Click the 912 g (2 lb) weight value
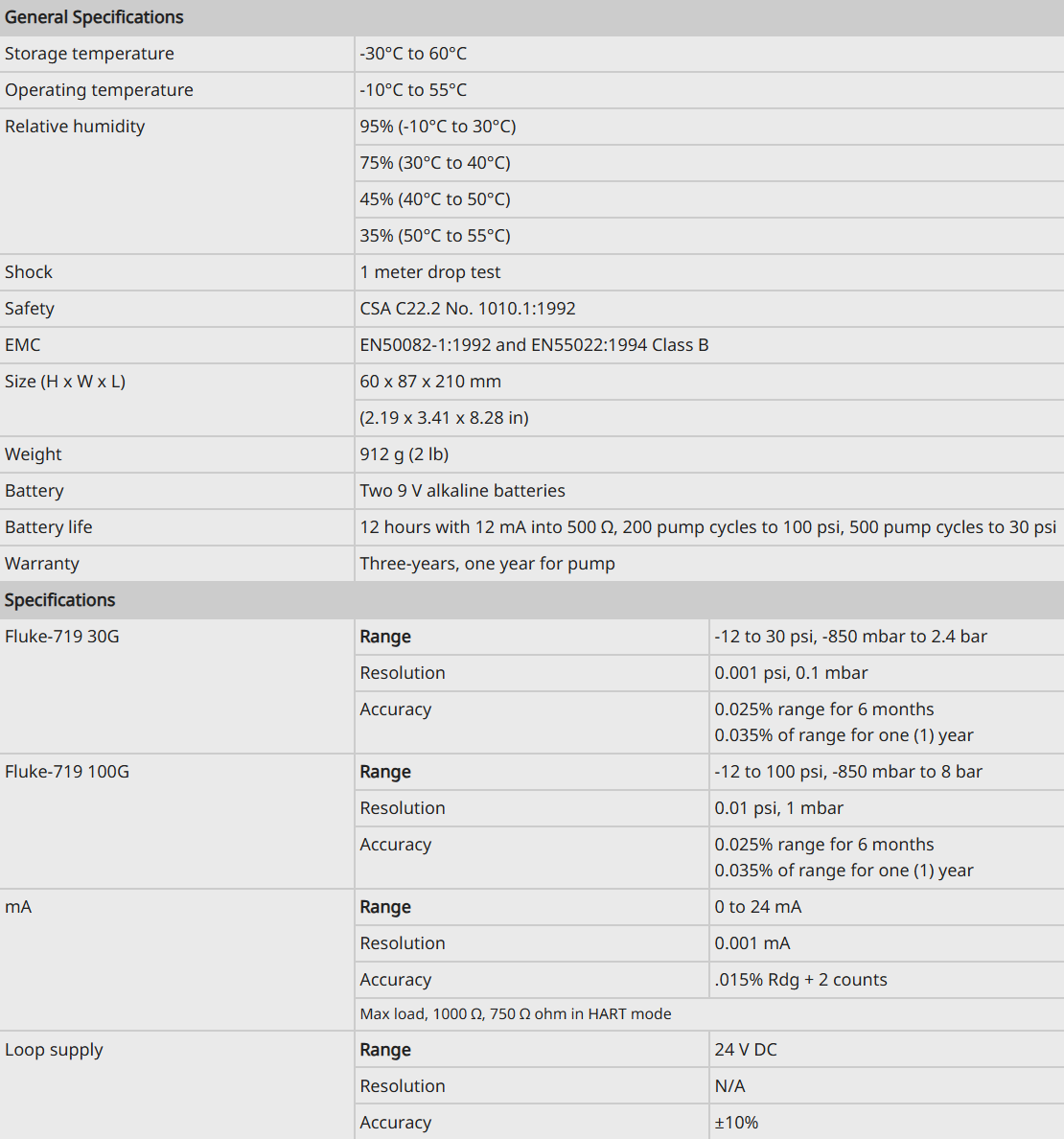The width and height of the screenshot is (1064, 1139). coord(405,454)
